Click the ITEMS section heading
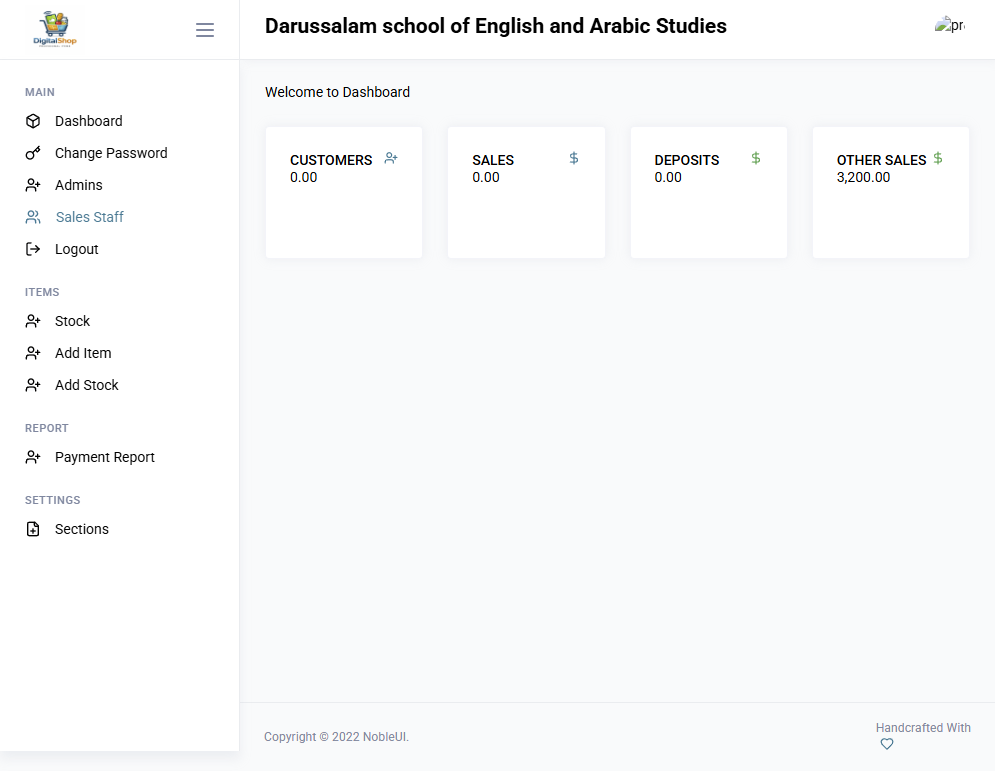The width and height of the screenshot is (995, 771). click(42, 292)
